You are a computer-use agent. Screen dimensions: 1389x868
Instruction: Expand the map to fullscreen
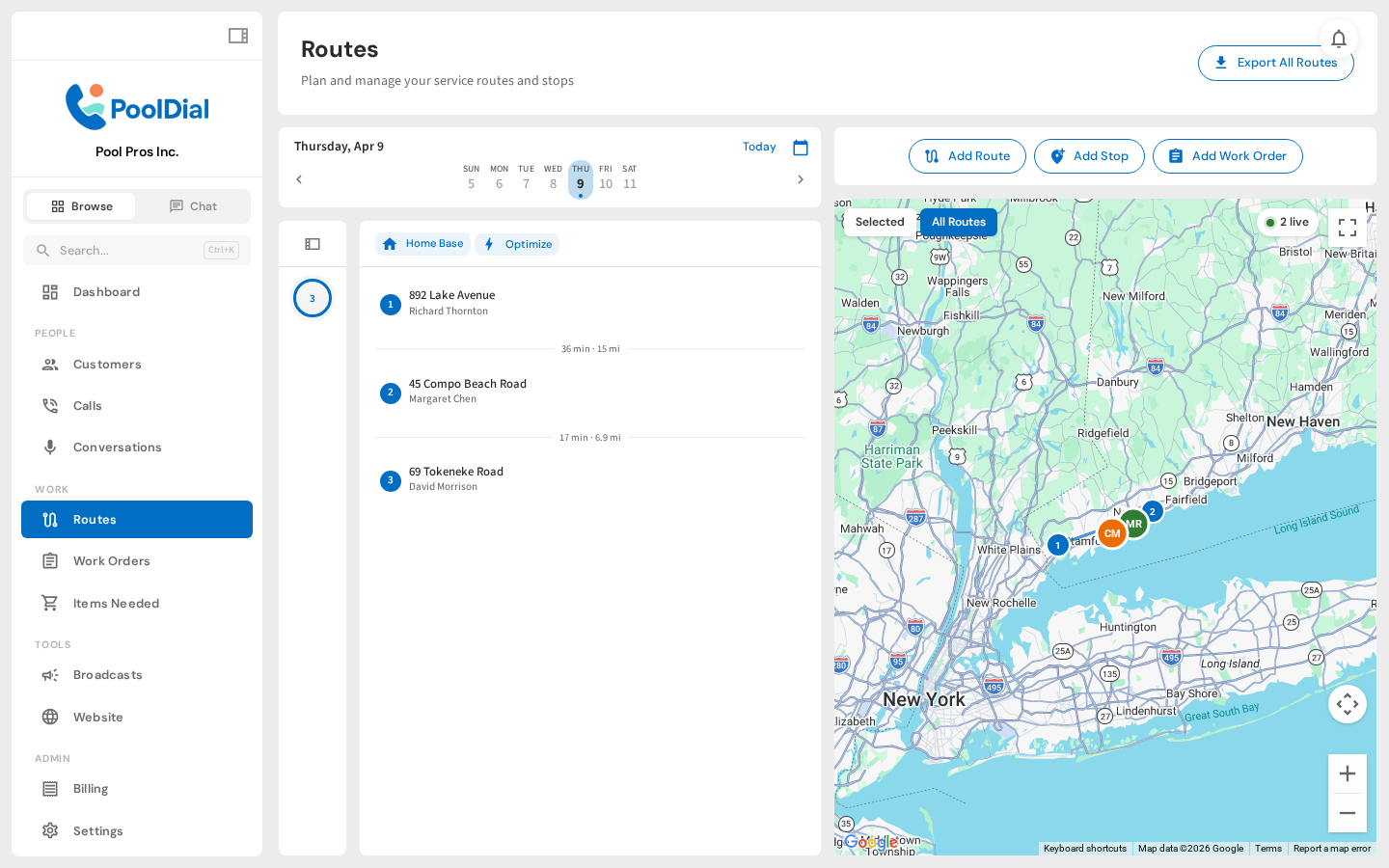1348,227
